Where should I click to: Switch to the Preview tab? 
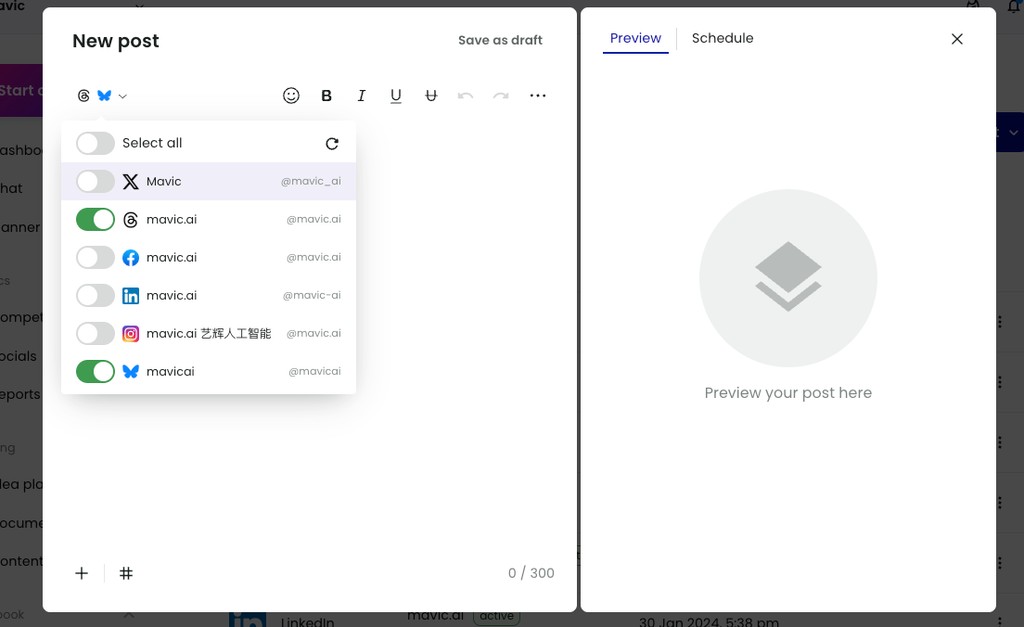point(635,38)
